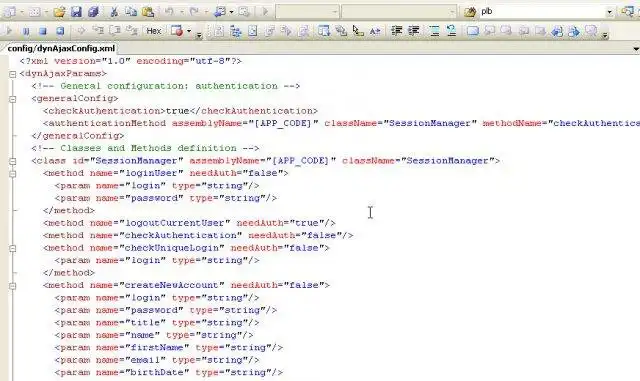Toggle a bookmark on current line
640x381 pixels.
473,31
